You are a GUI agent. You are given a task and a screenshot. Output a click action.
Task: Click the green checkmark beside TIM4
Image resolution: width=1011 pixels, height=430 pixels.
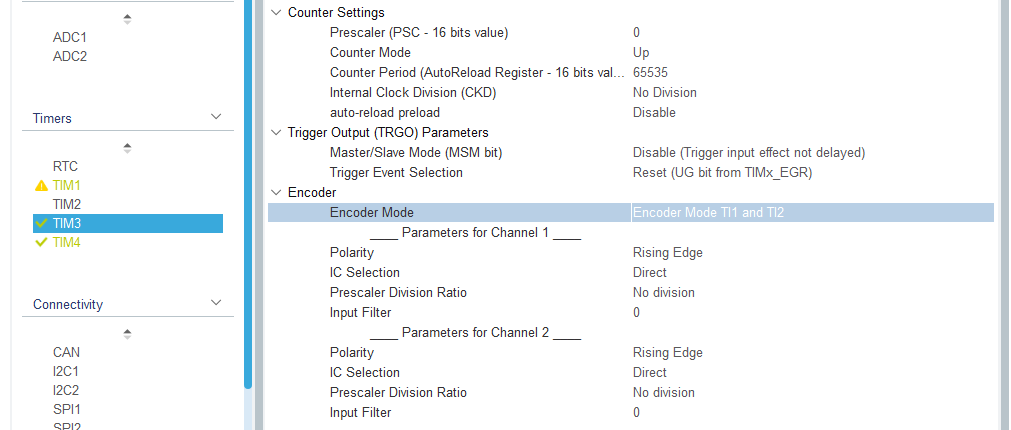click(x=41, y=242)
